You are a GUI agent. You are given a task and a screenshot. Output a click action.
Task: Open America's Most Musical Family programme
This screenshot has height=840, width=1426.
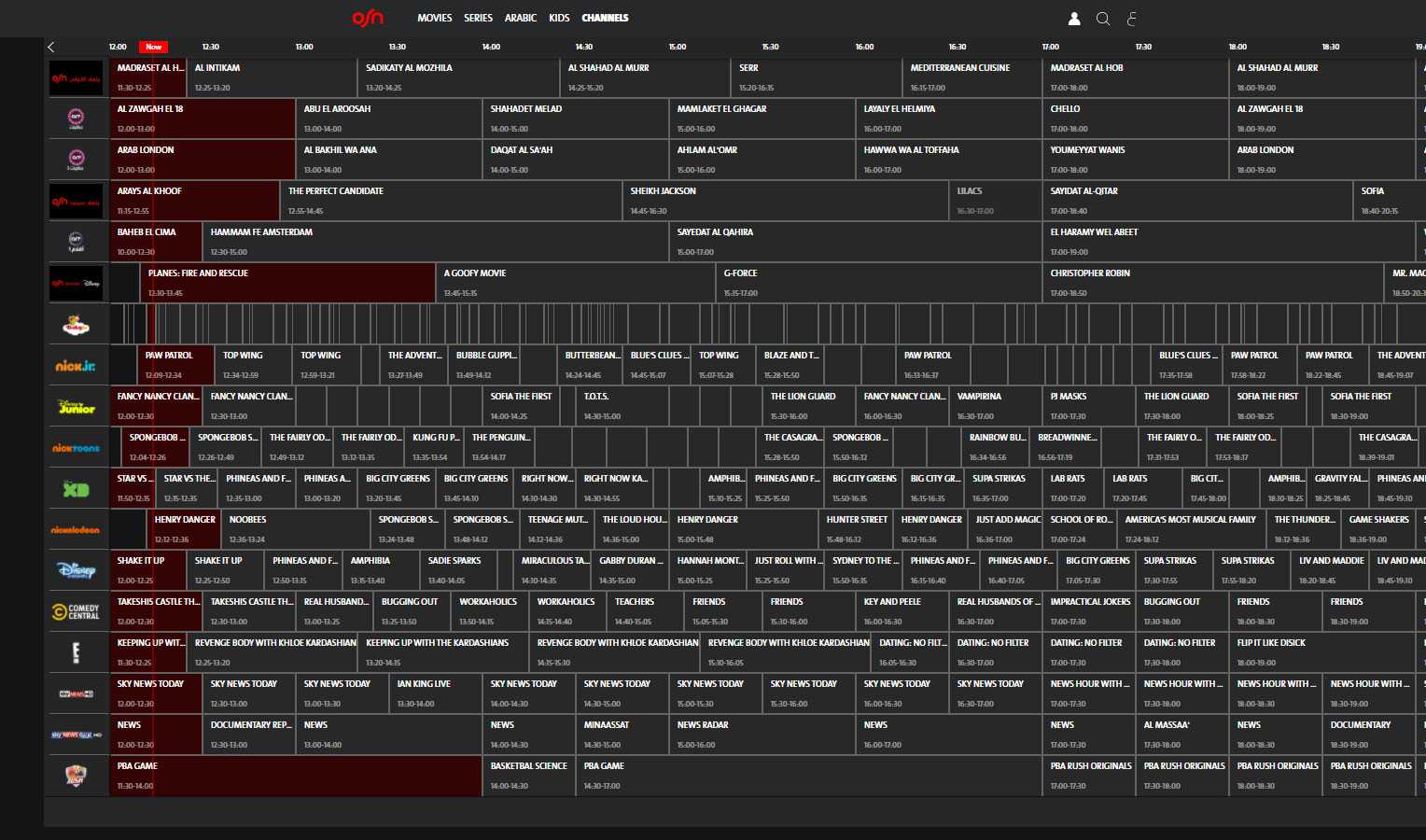(x=1192, y=530)
